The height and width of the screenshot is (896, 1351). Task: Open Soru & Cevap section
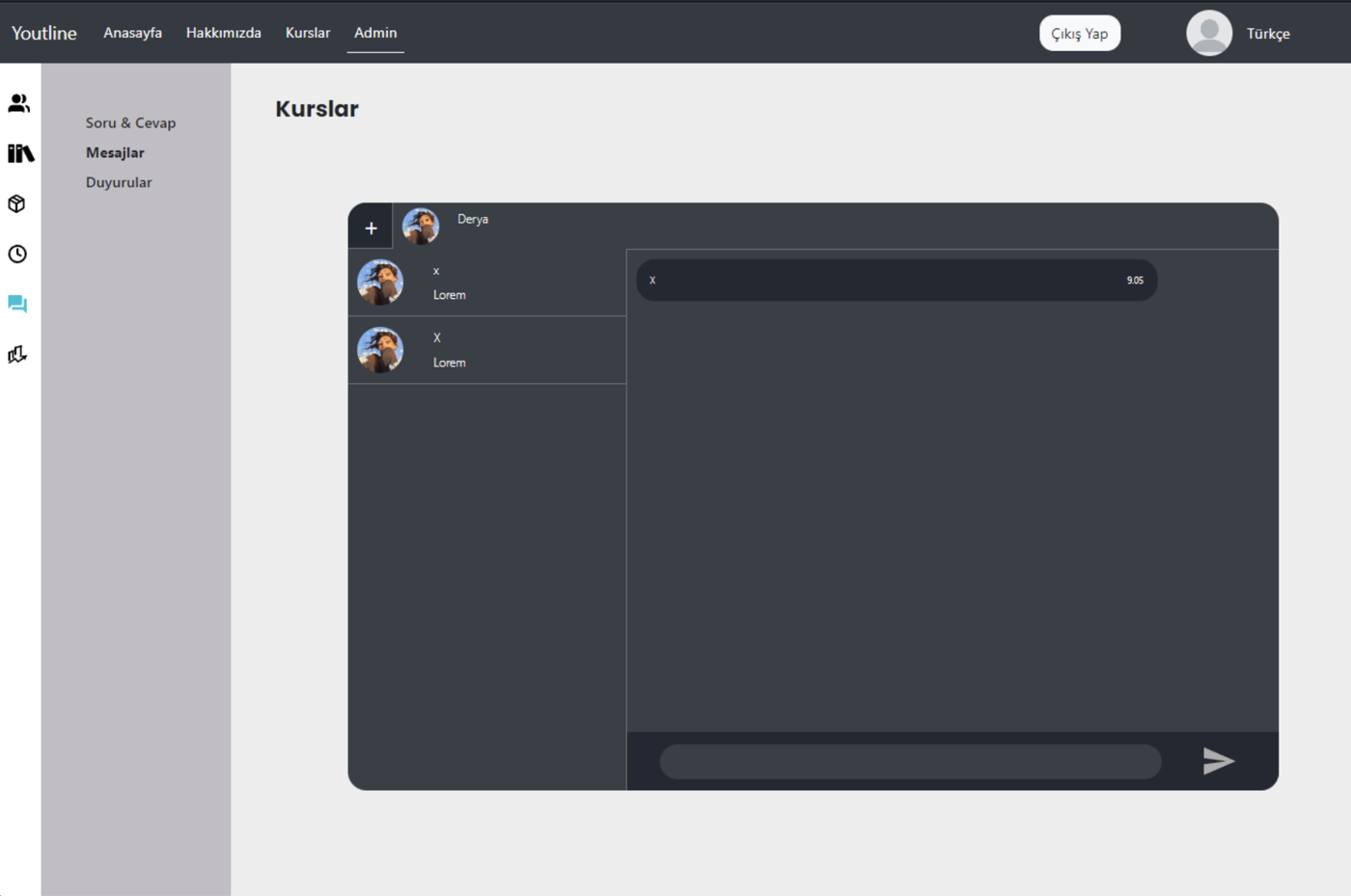tap(130, 122)
